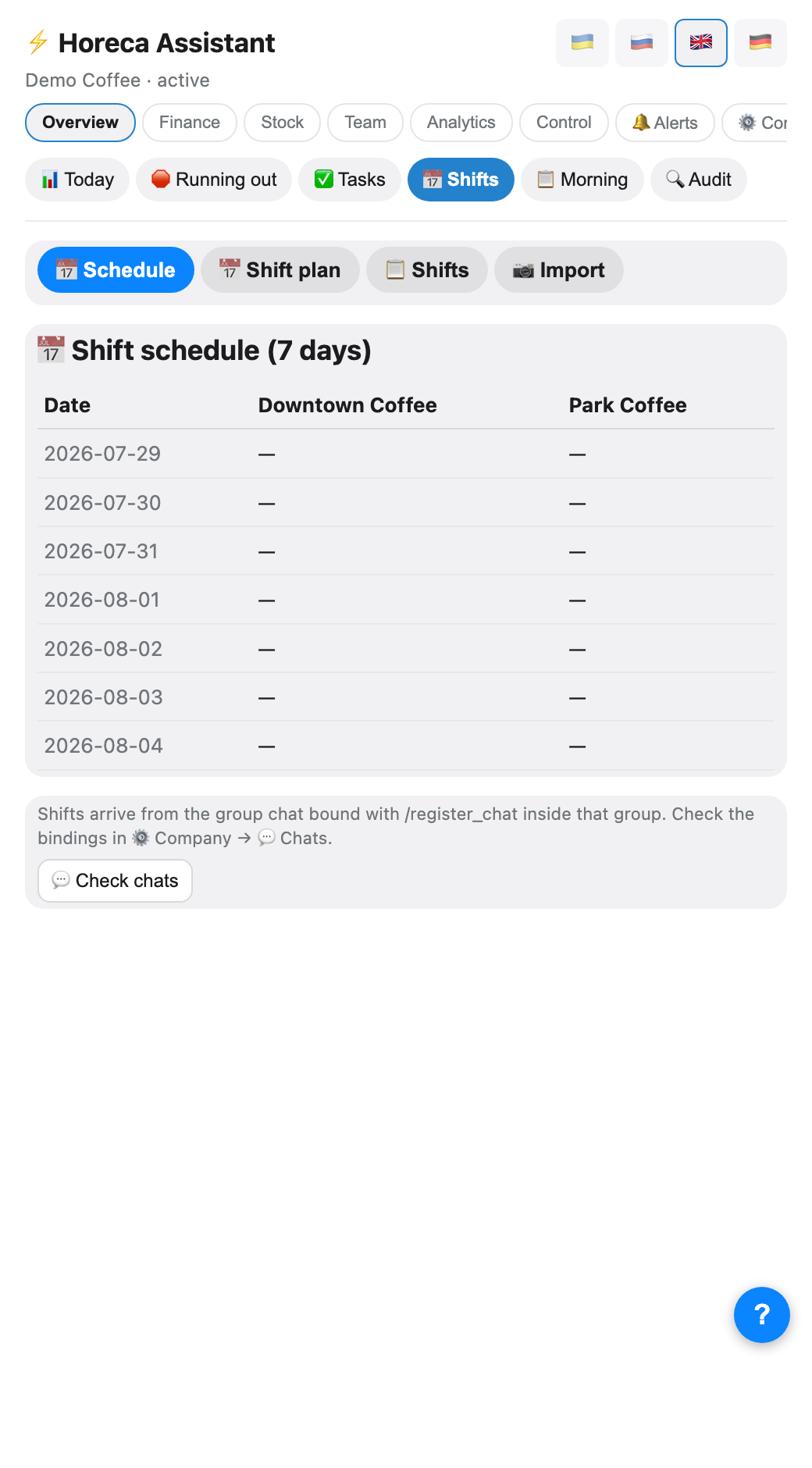Screen dimensions: 812x1468
Task: Open Alerts with the bell icon
Action: point(665,123)
